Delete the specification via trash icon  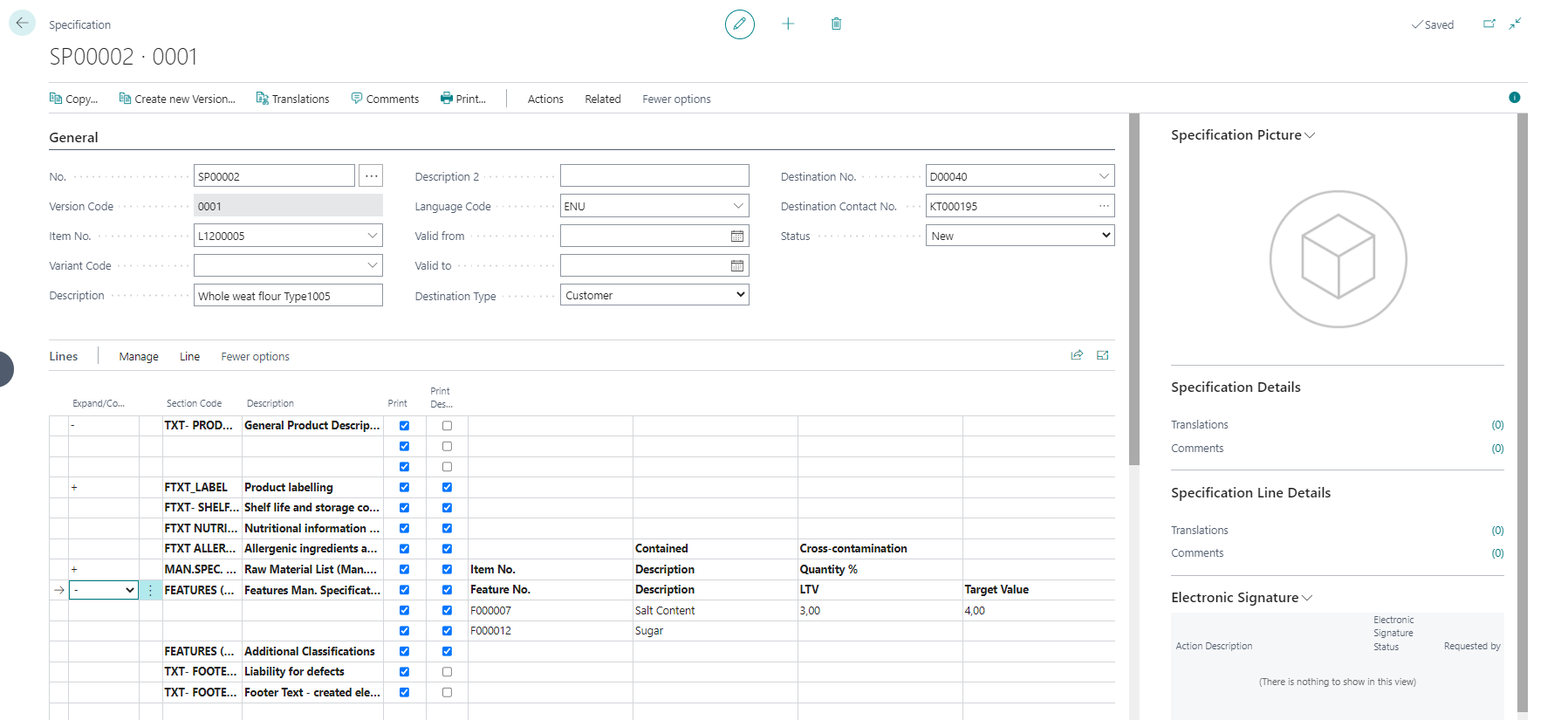(x=836, y=24)
